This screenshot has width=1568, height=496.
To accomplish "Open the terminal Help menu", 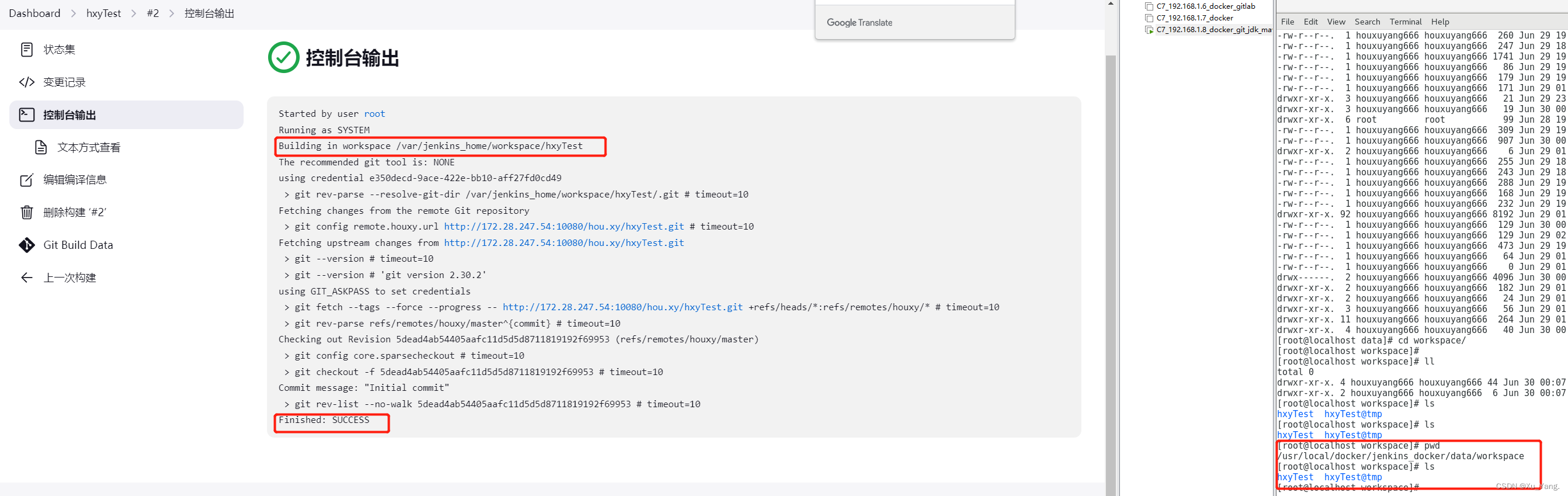I will point(1440,21).
